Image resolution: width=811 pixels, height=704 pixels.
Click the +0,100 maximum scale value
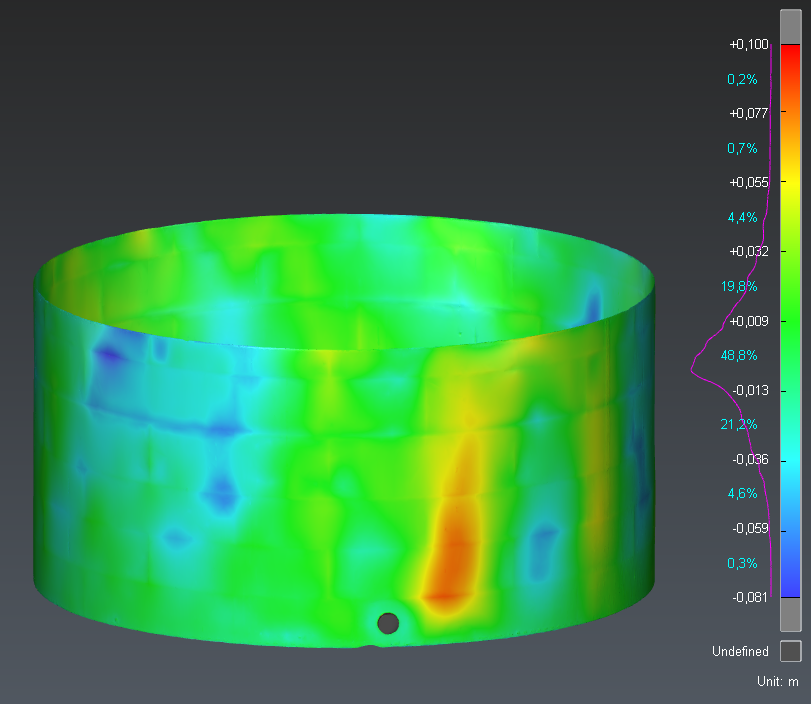748,45
